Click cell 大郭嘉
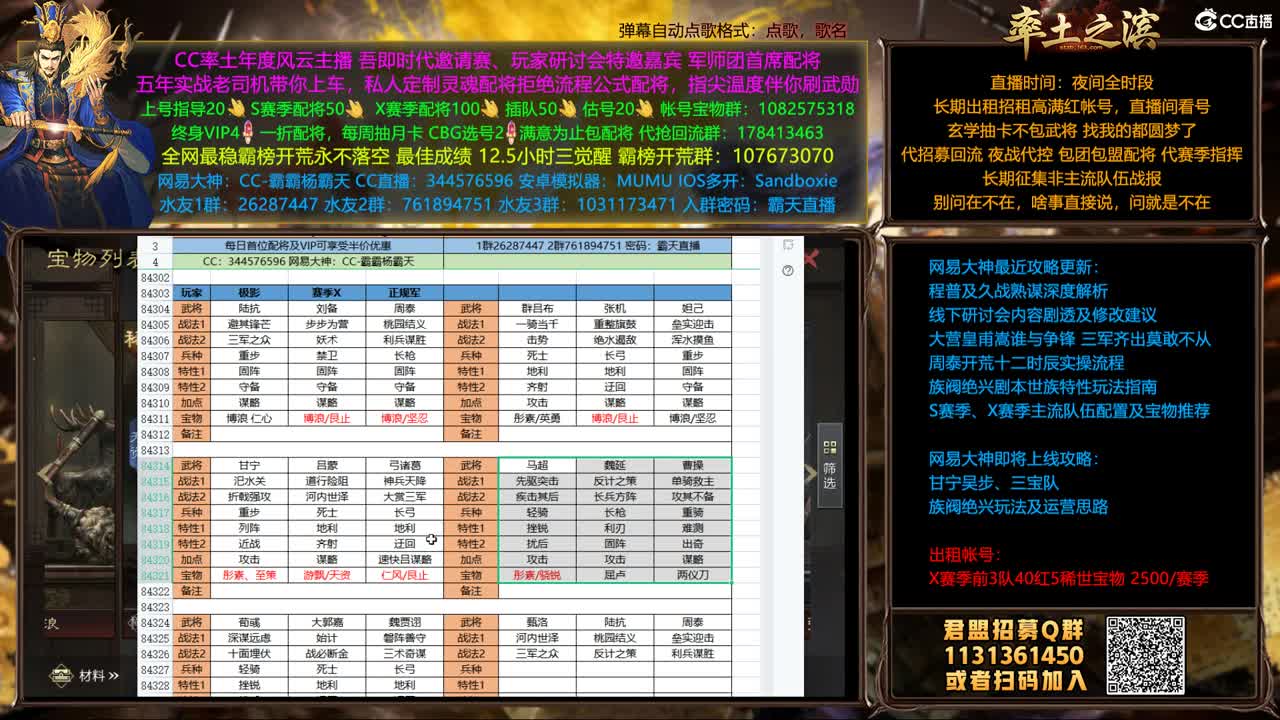The height and width of the screenshot is (720, 1280). pyautogui.click(x=327, y=623)
